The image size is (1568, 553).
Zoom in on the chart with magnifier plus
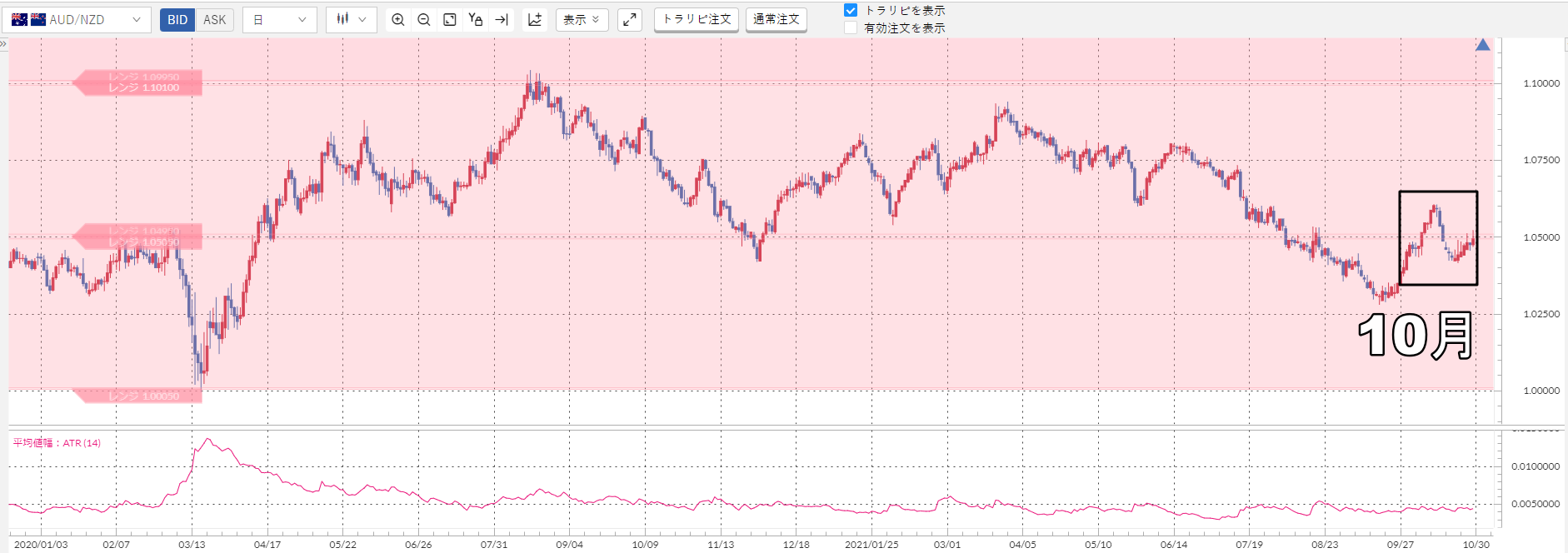tap(398, 20)
